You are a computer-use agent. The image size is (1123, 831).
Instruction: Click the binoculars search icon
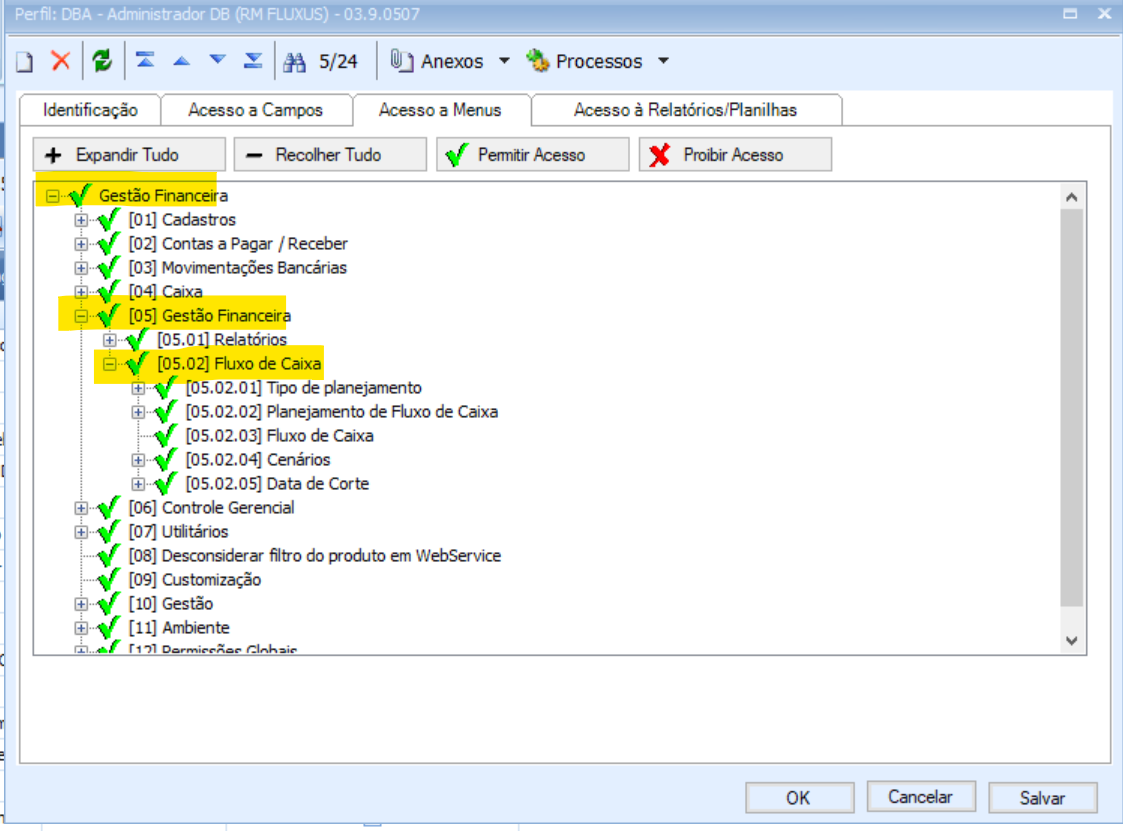coord(294,62)
